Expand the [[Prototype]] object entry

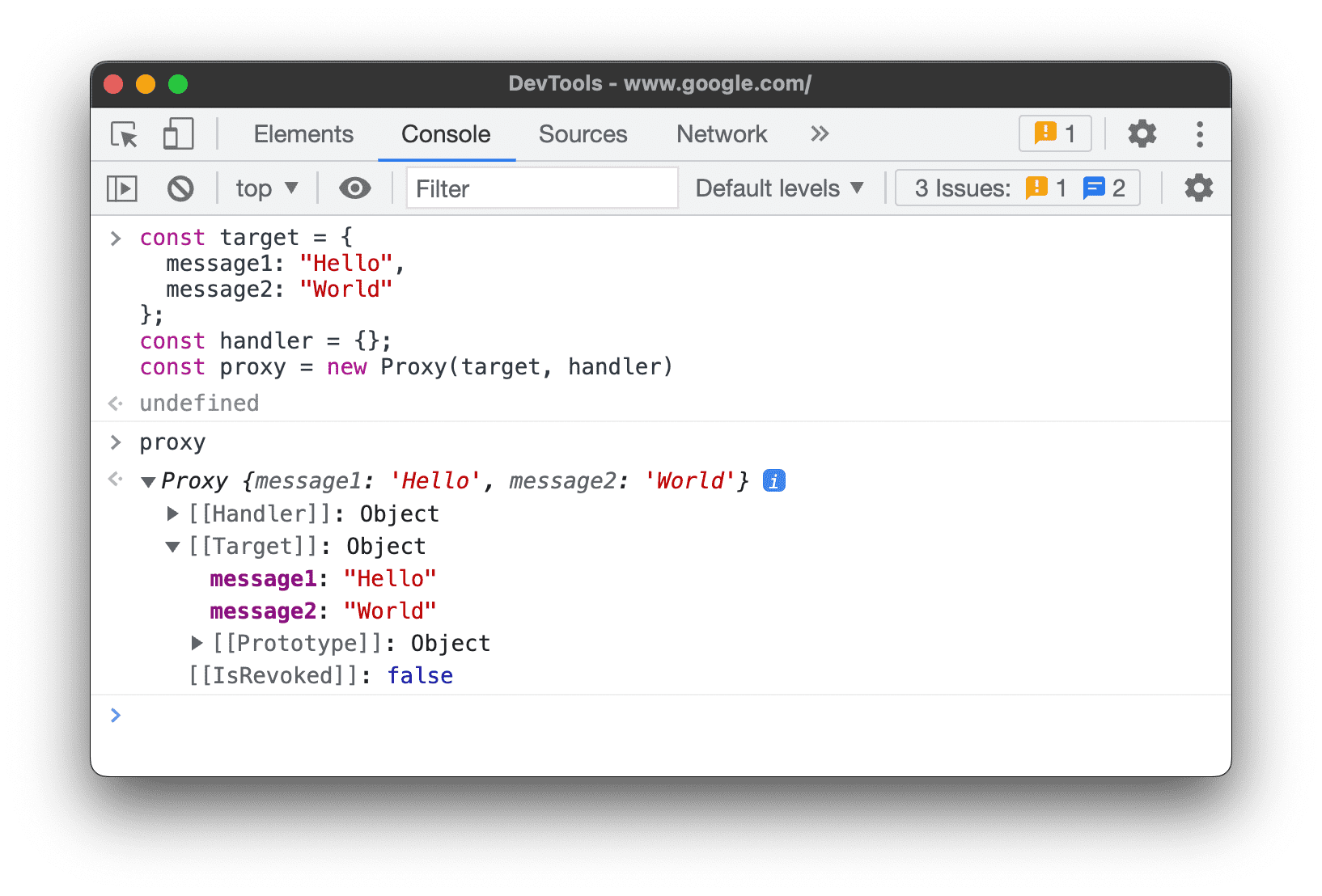(x=197, y=643)
